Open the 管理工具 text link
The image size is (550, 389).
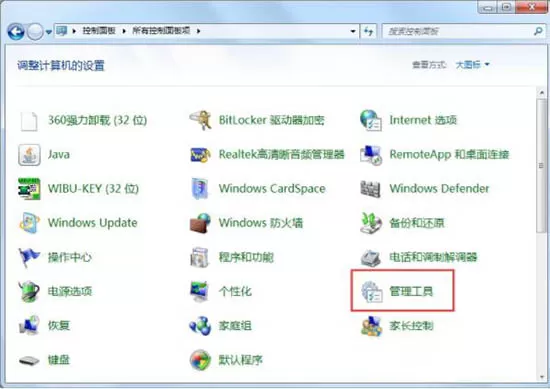[x=411, y=291]
